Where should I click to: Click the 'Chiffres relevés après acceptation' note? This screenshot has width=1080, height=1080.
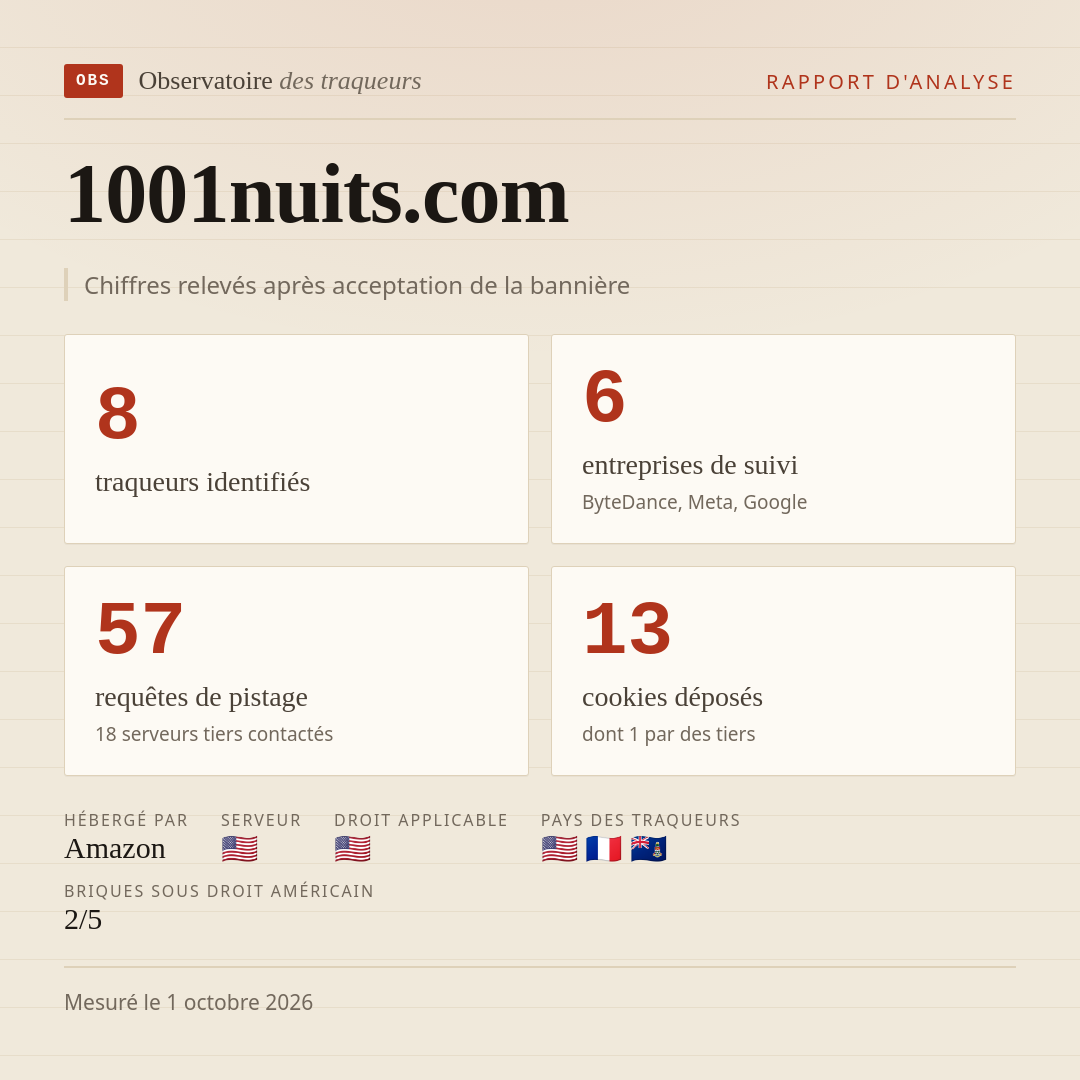click(x=357, y=285)
